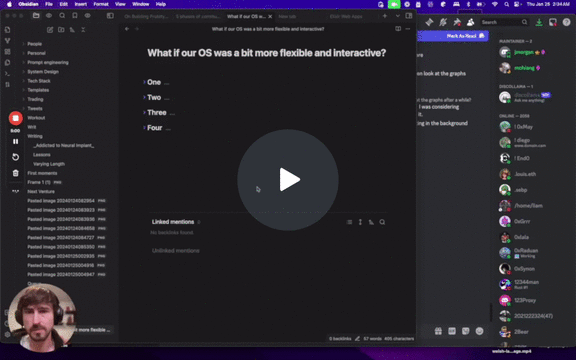The height and width of the screenshot is (360, 576).
Task: Start the video with the large play button
Action: [288, 180]
